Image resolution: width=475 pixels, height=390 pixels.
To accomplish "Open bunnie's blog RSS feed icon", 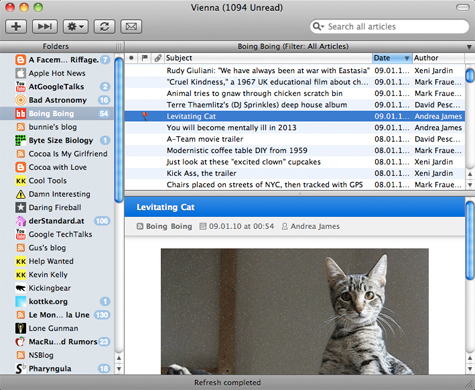I will (x=21, y=127).
